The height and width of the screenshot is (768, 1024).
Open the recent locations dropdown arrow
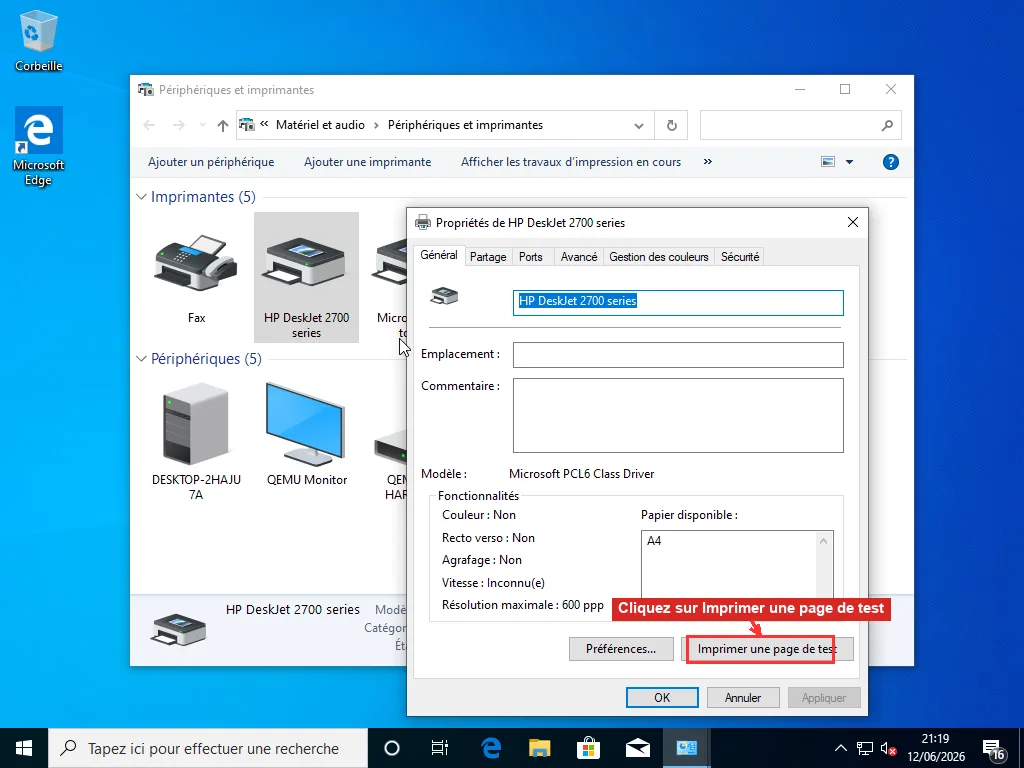pyautogui.click(x=202, y=125)
